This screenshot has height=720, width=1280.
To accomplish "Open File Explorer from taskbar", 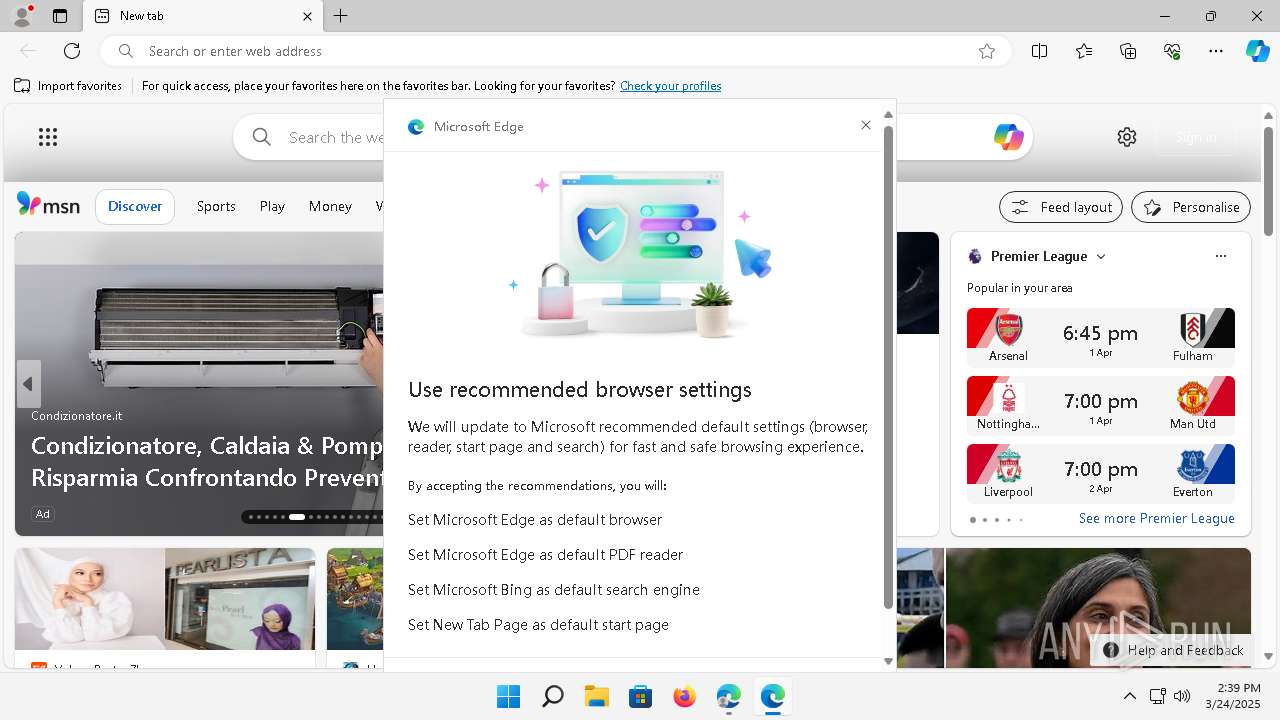I will (596, 697).
